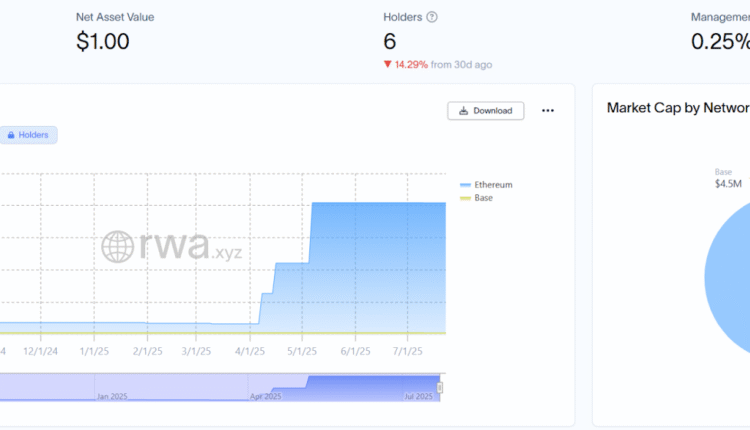Click the Download button above the chart

coord(485,111)
